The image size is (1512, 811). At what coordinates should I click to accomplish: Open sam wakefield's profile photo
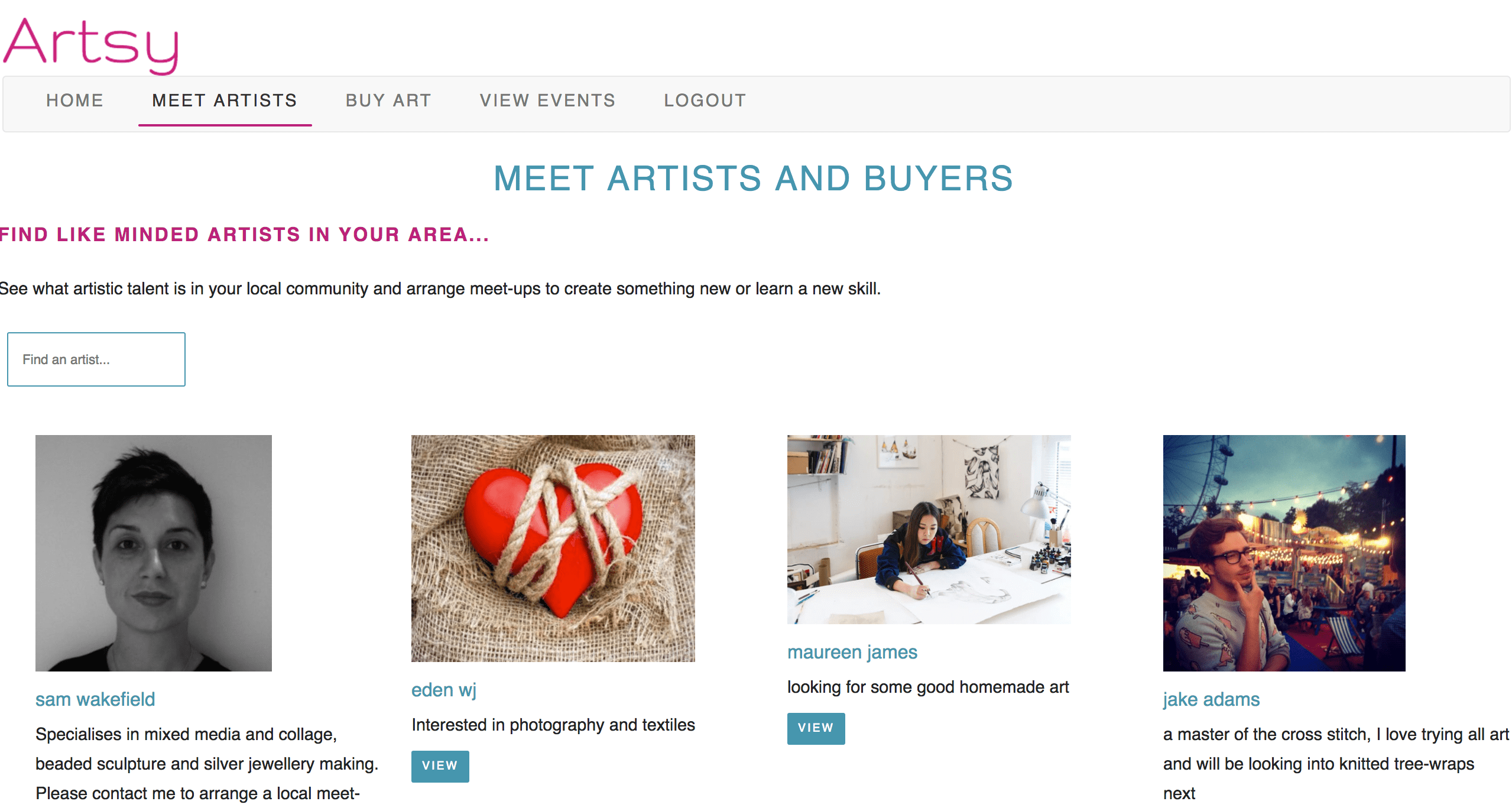(x=154, y=553)
